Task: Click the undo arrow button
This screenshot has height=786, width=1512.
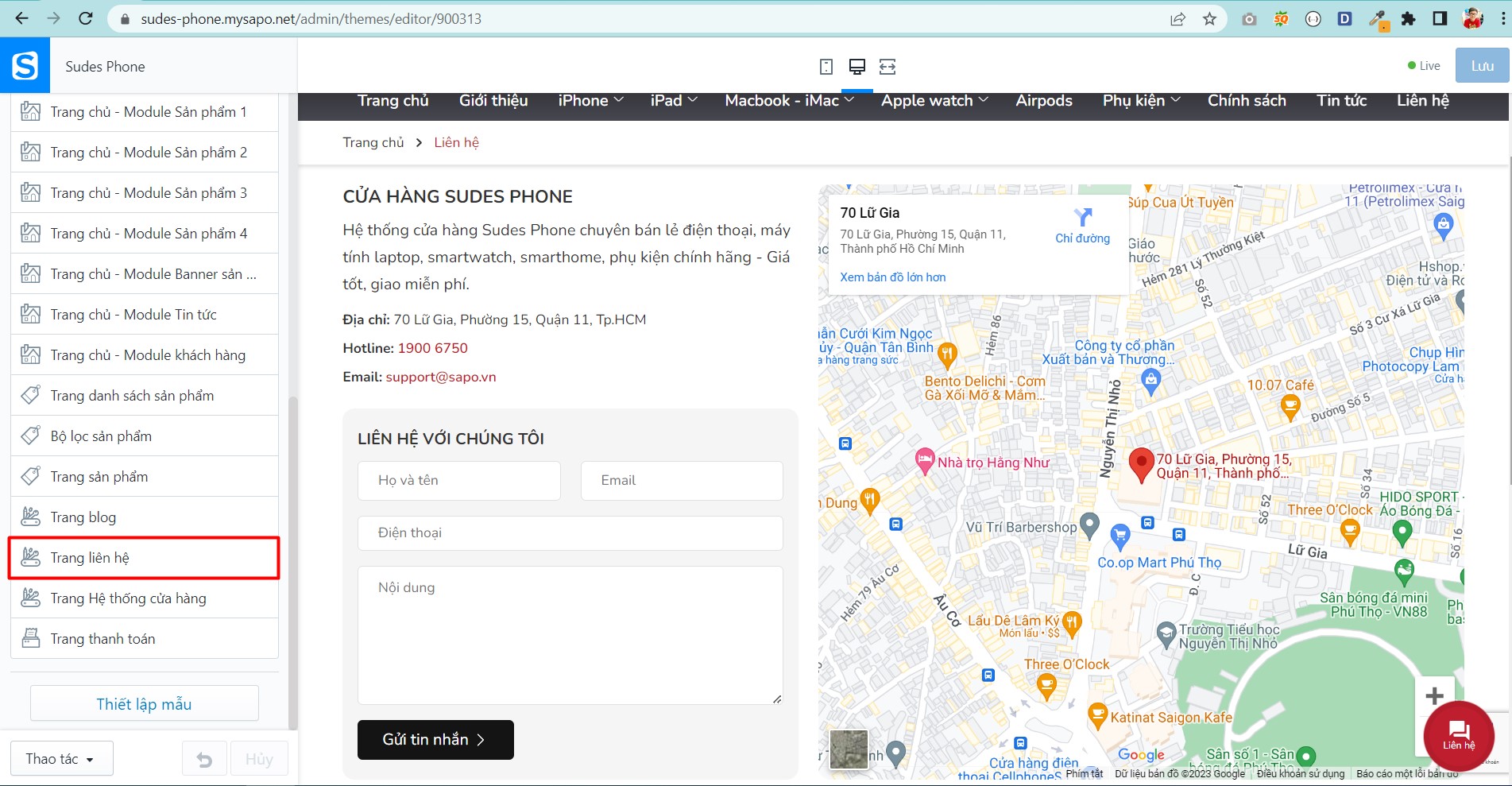Action: point(204,759)
